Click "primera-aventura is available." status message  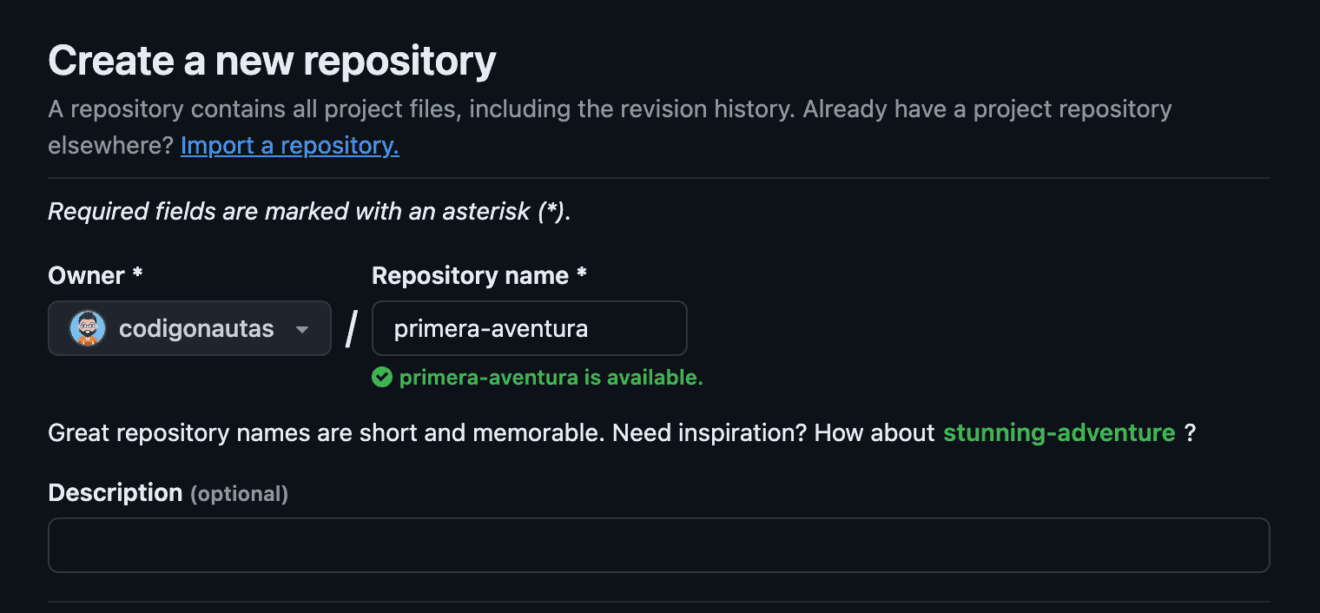pyautogui.click(x=551, y=378)
